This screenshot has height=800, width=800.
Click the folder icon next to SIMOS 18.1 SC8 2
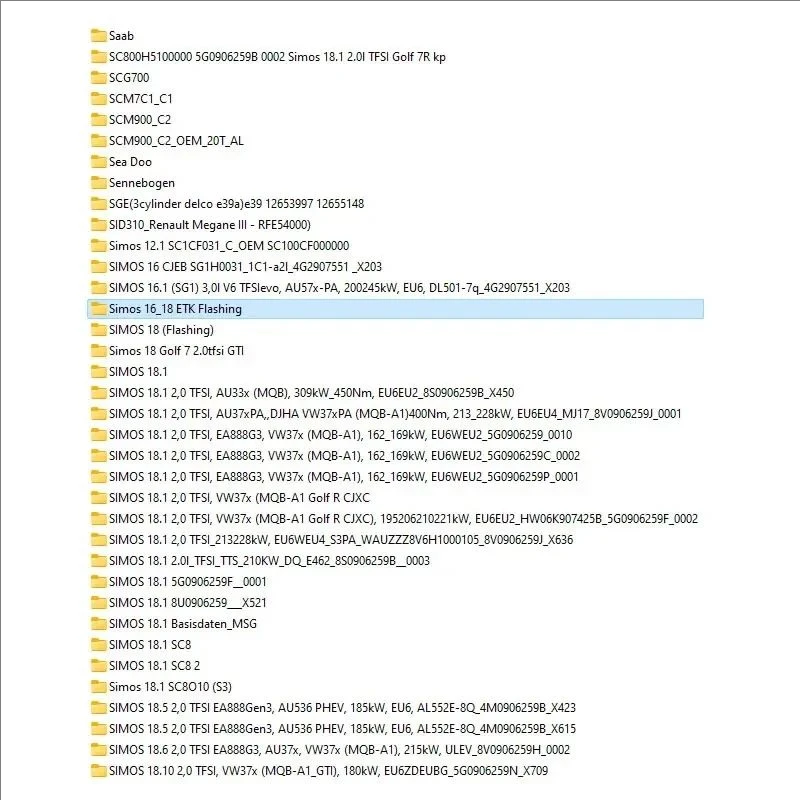click(98, 665)
